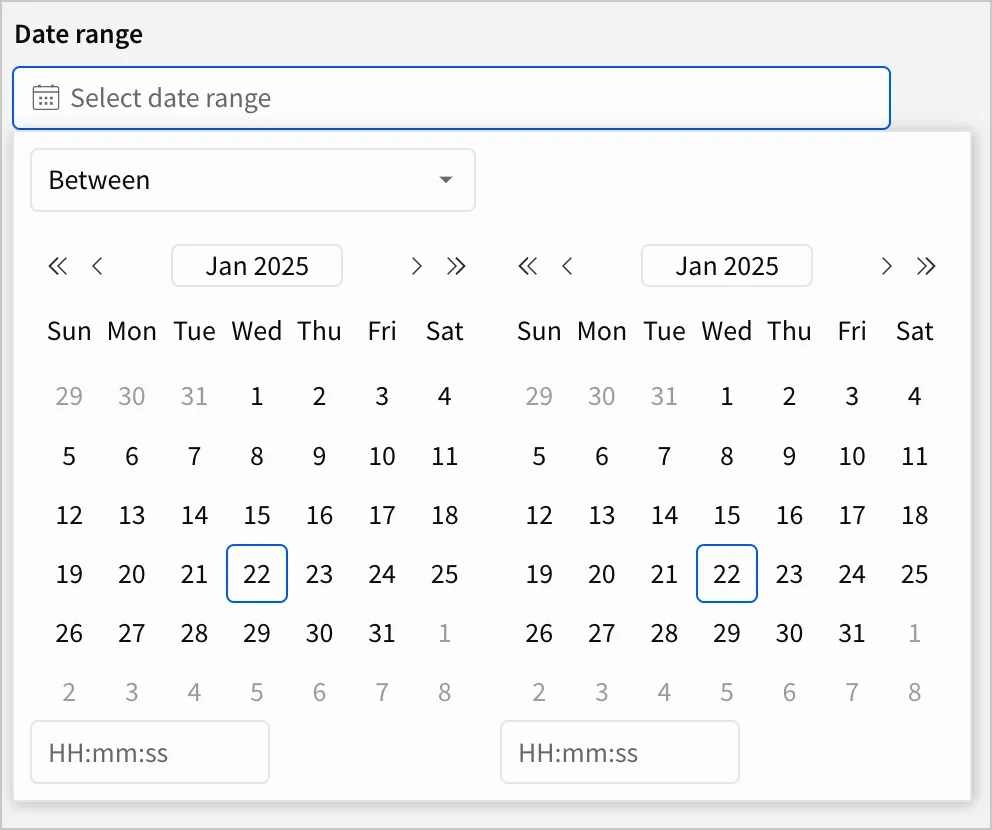Choose January 31 in the left calendar
The image size is (992, 830).
[382, 633]
